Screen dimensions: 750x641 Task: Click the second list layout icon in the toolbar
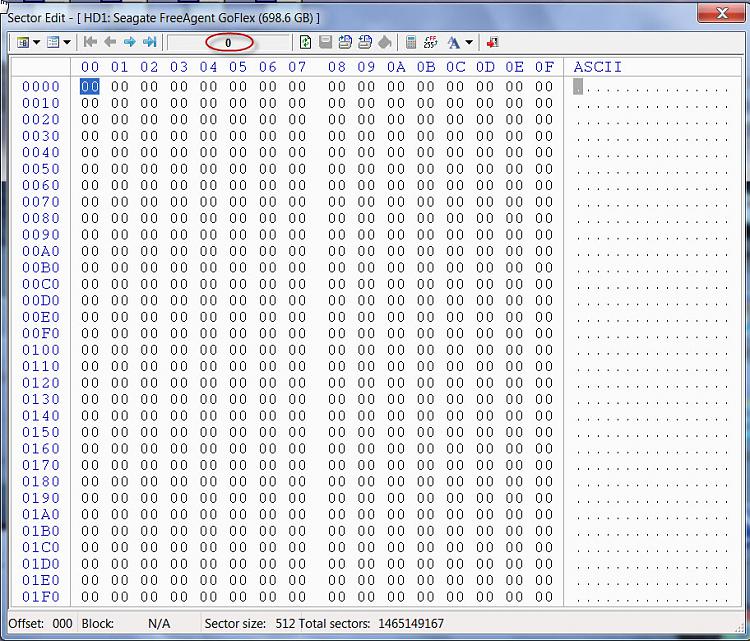[x=53, y=43]
